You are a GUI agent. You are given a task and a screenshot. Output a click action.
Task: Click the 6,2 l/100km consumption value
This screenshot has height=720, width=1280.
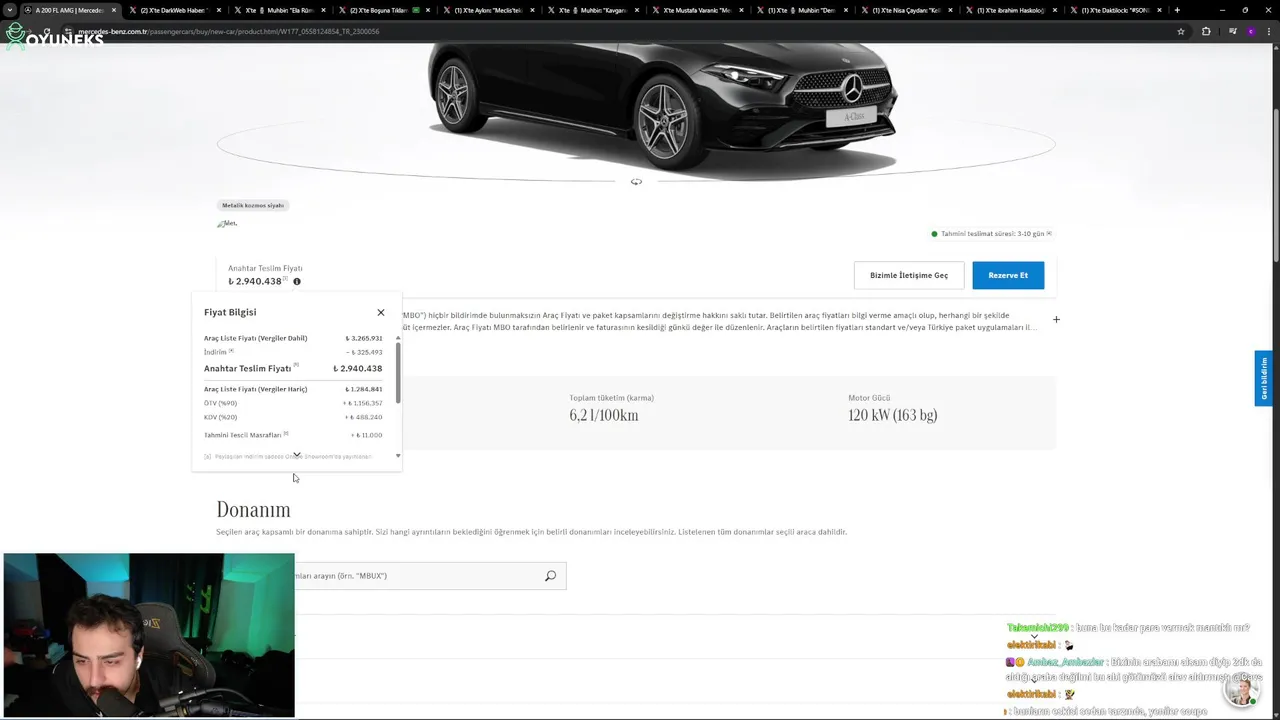(x=604, y=415)
